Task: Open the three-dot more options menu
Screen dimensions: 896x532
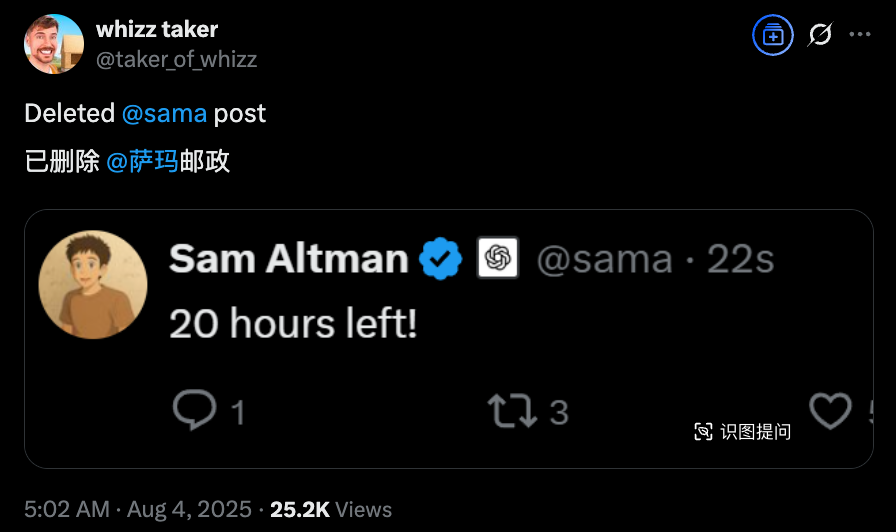Action: coord(859,34)
